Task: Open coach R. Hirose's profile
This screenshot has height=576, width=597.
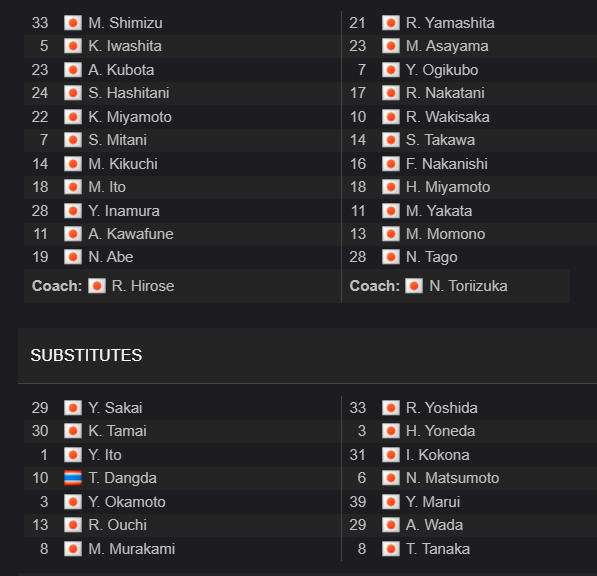Action: (x=143, y=286)
